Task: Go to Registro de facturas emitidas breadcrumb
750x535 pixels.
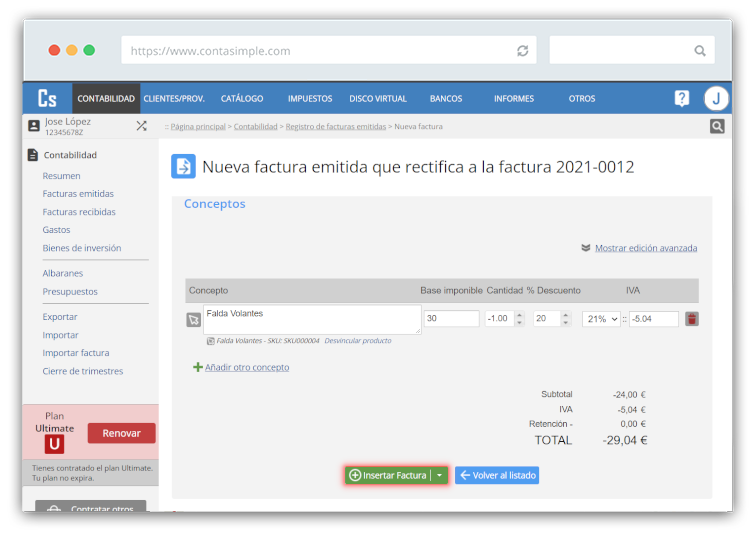Action: (x=336, y=126)
